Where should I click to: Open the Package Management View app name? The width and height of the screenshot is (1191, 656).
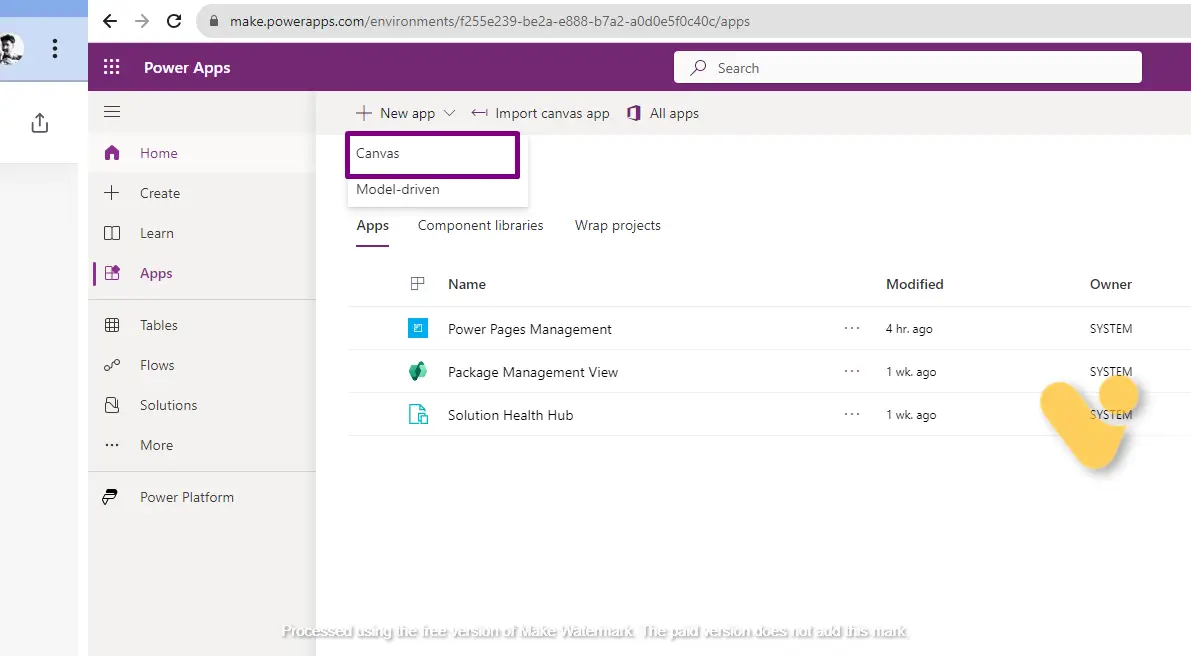pos(533,372)
